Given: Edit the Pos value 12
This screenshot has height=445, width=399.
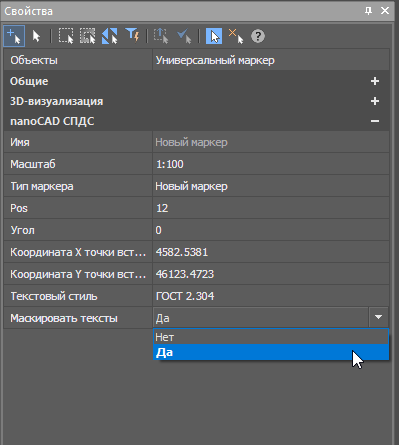Looking at the screenshot, I should click(271, 208).
